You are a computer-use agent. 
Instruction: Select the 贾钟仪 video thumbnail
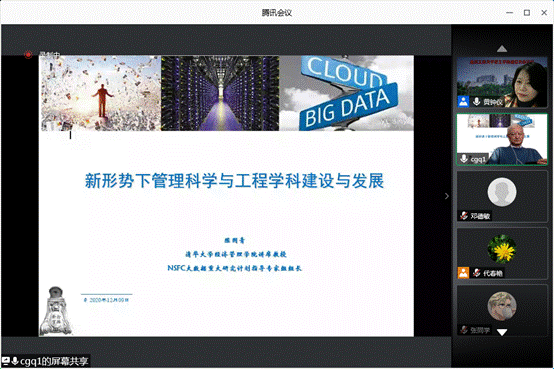(x=502, y=82)
